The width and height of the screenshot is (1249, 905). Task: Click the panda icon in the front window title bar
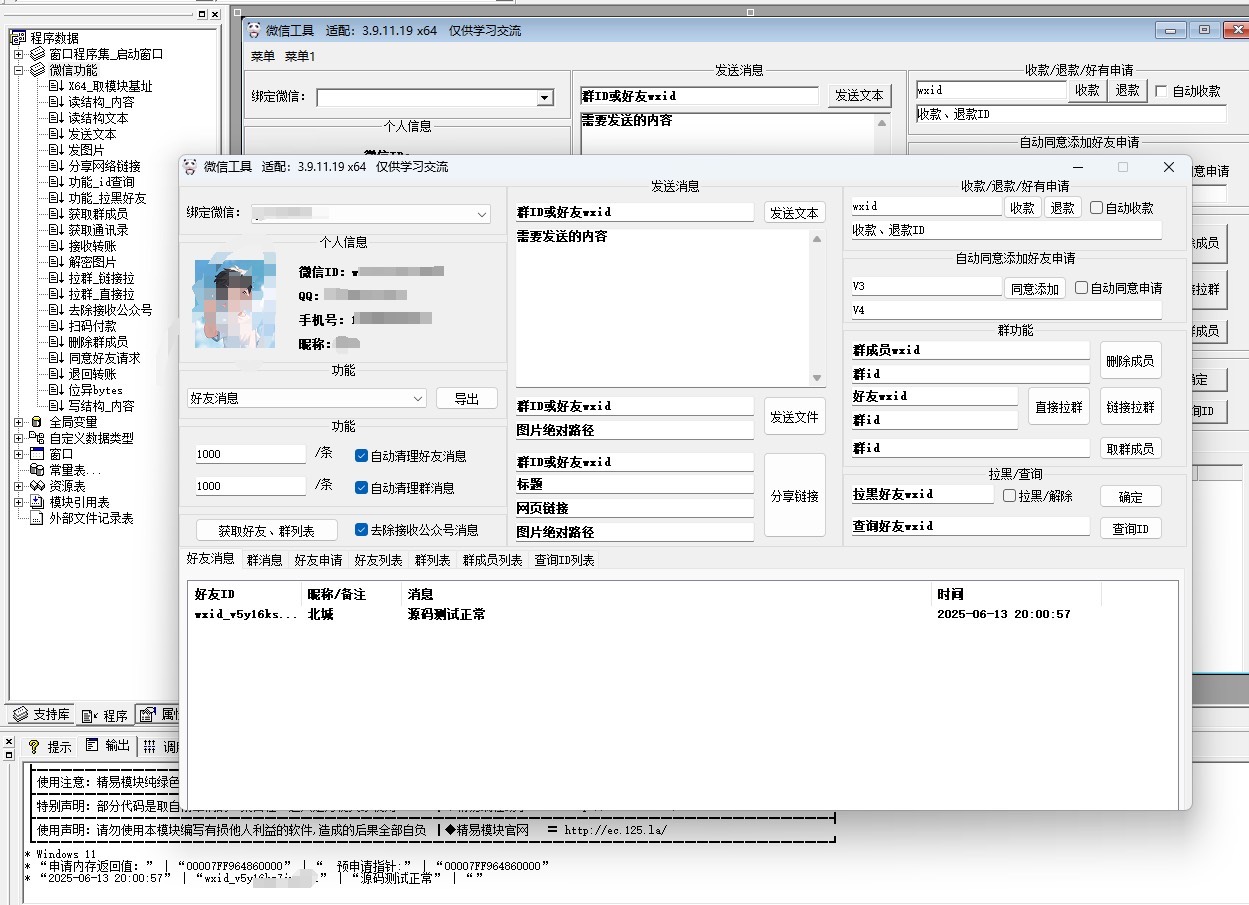190,167
